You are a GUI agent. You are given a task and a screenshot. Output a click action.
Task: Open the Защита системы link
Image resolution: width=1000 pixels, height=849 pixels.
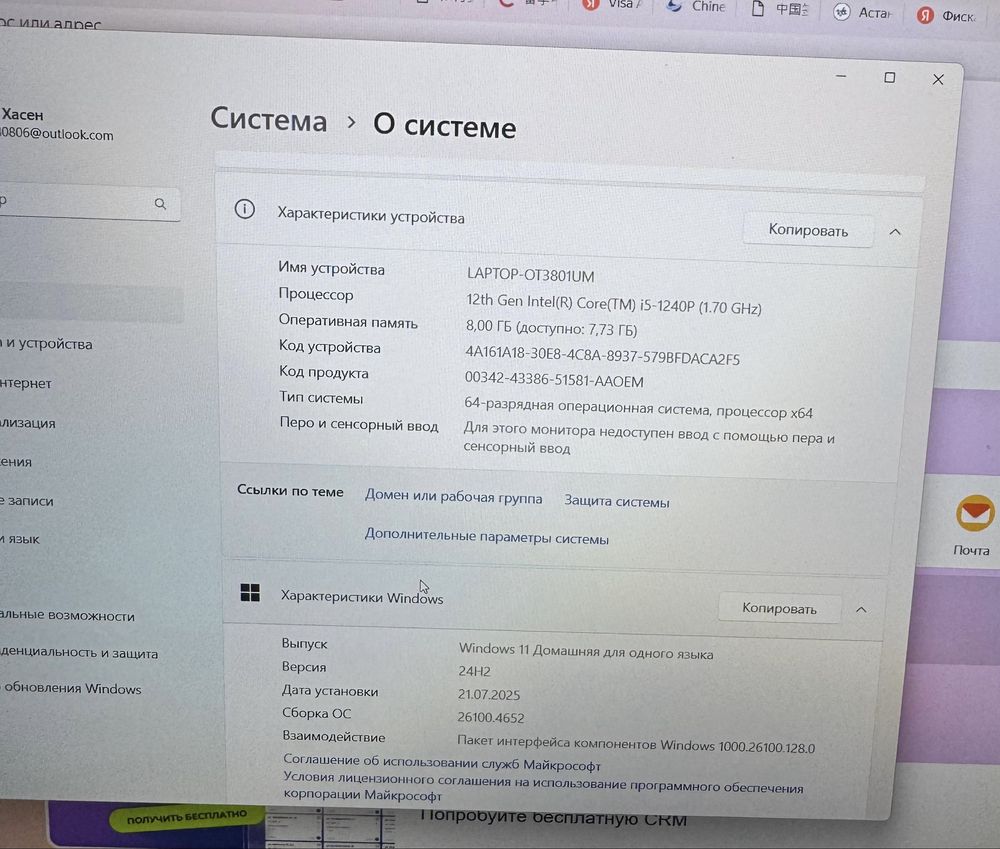point(617,502)
